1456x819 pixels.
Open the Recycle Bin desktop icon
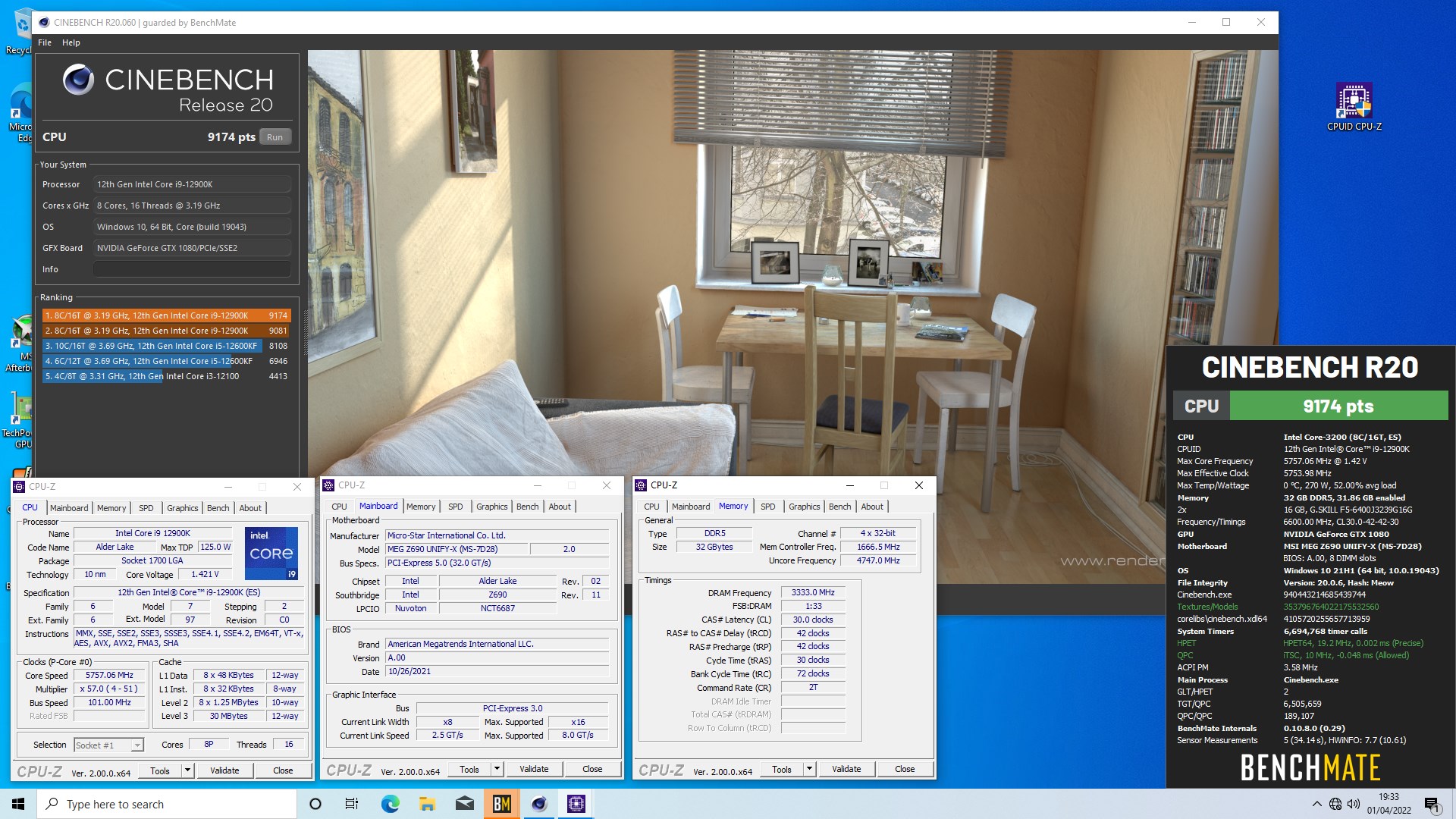(x=18, y=32)
